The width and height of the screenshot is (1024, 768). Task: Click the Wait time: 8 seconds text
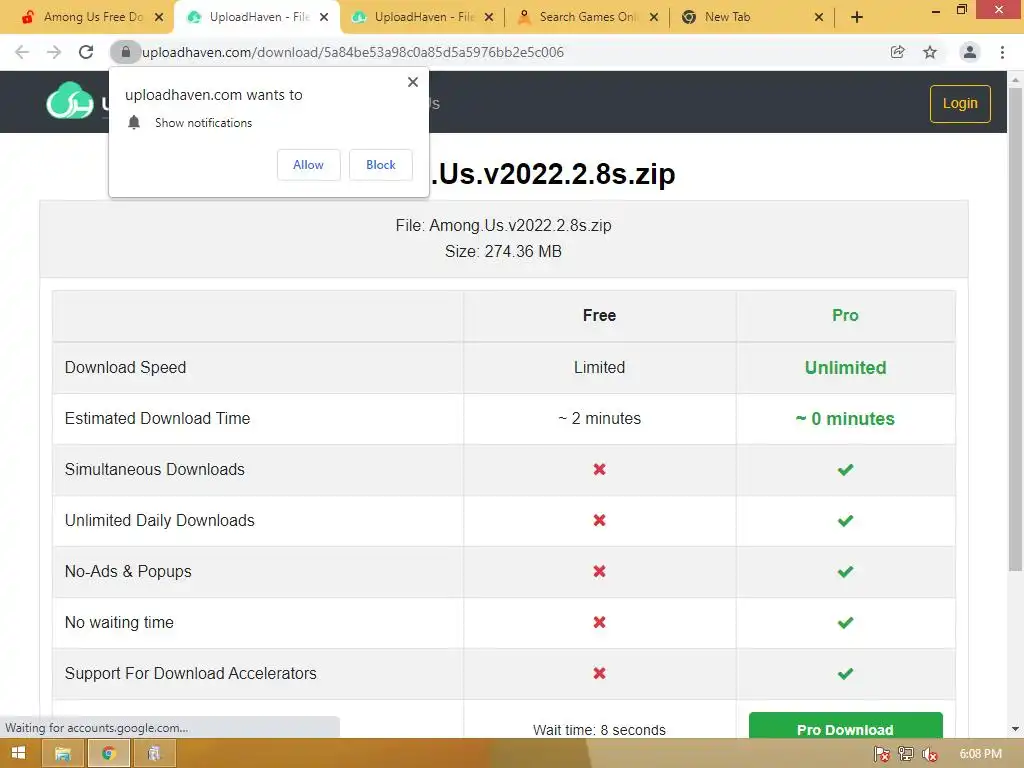600,730
